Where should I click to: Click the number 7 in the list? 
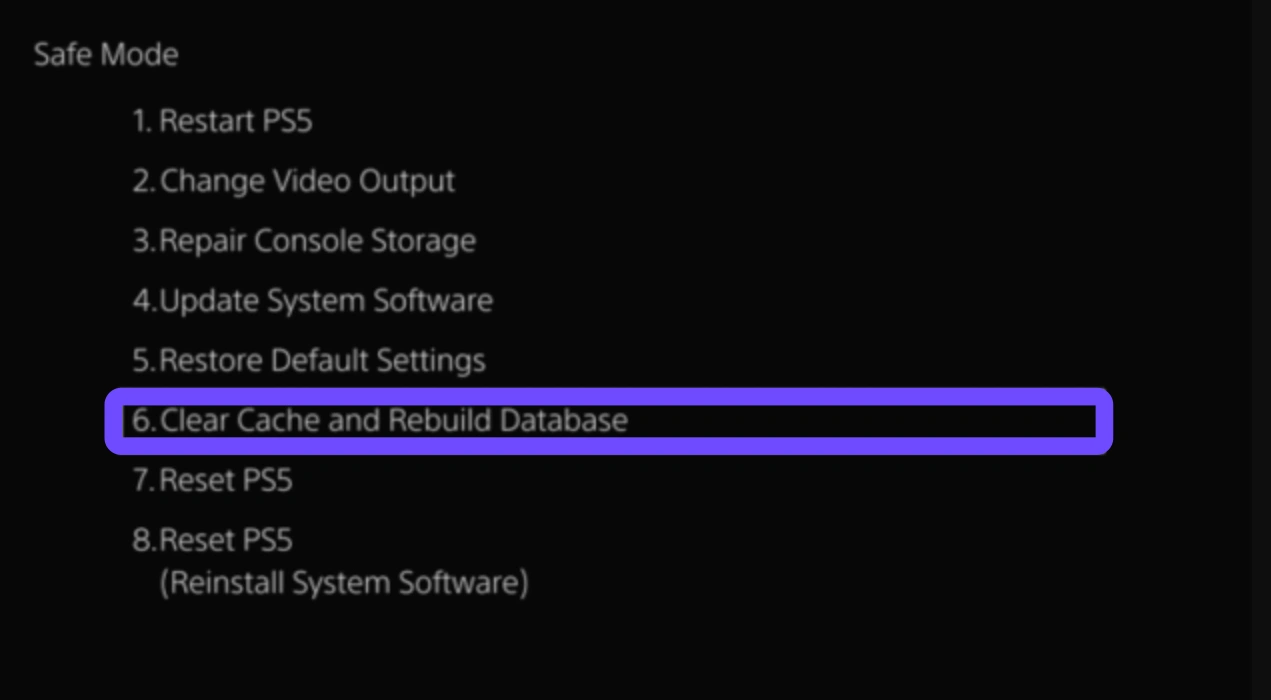pos(142,480)
